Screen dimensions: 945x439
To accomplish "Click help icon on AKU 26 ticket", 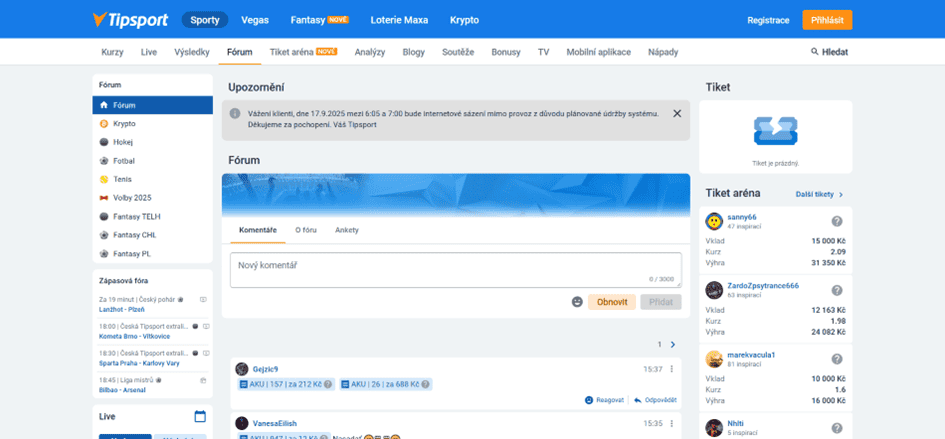I will click(x=425, y=384).
